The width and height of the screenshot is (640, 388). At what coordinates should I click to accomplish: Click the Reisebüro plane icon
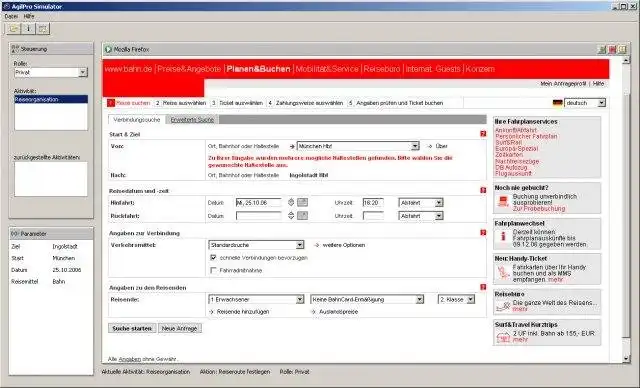(x=503, y=306)
